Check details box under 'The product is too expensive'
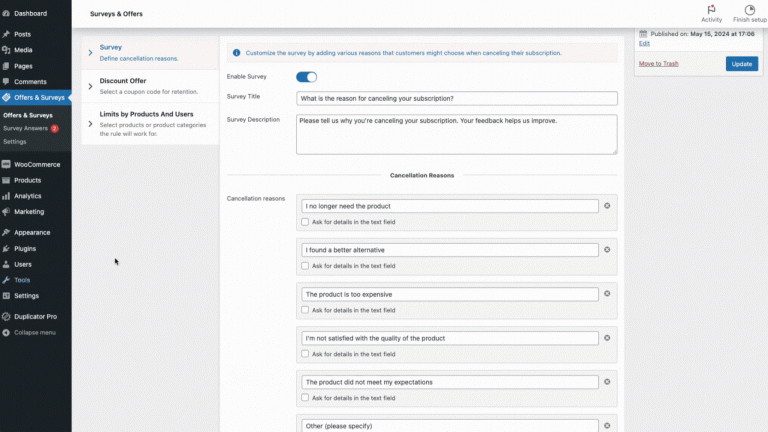Screen dimensions: 768x432 tap(305, 310)
